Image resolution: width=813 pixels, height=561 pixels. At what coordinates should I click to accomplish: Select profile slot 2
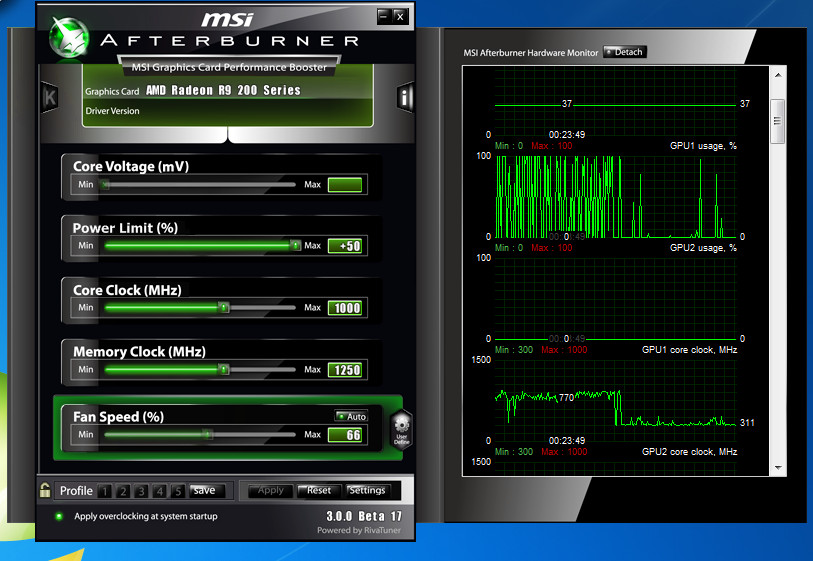click(x=123, y=490)
